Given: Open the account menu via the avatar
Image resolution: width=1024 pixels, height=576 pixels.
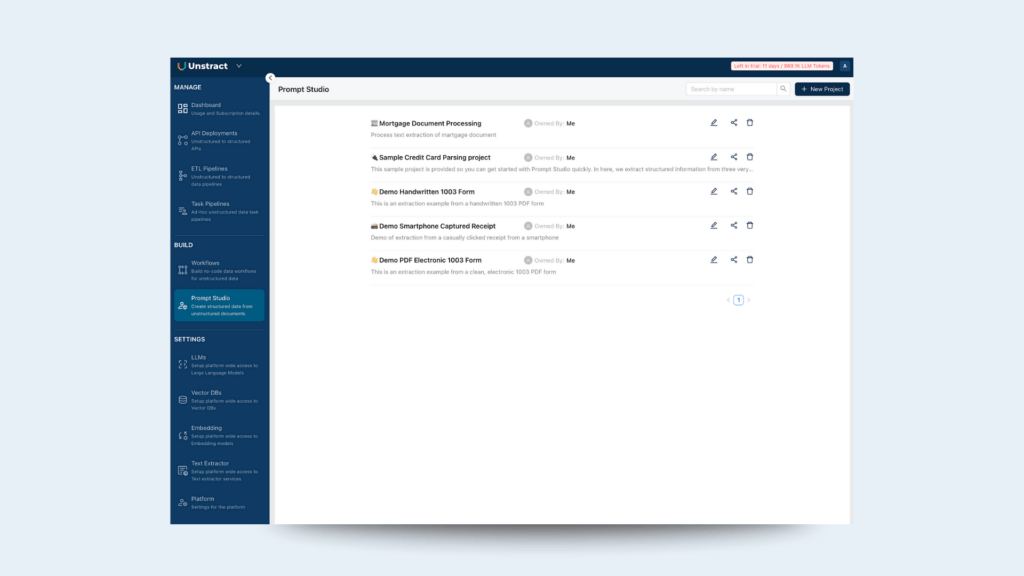Looking at the screenshot, I should click(x=845, y=66).
